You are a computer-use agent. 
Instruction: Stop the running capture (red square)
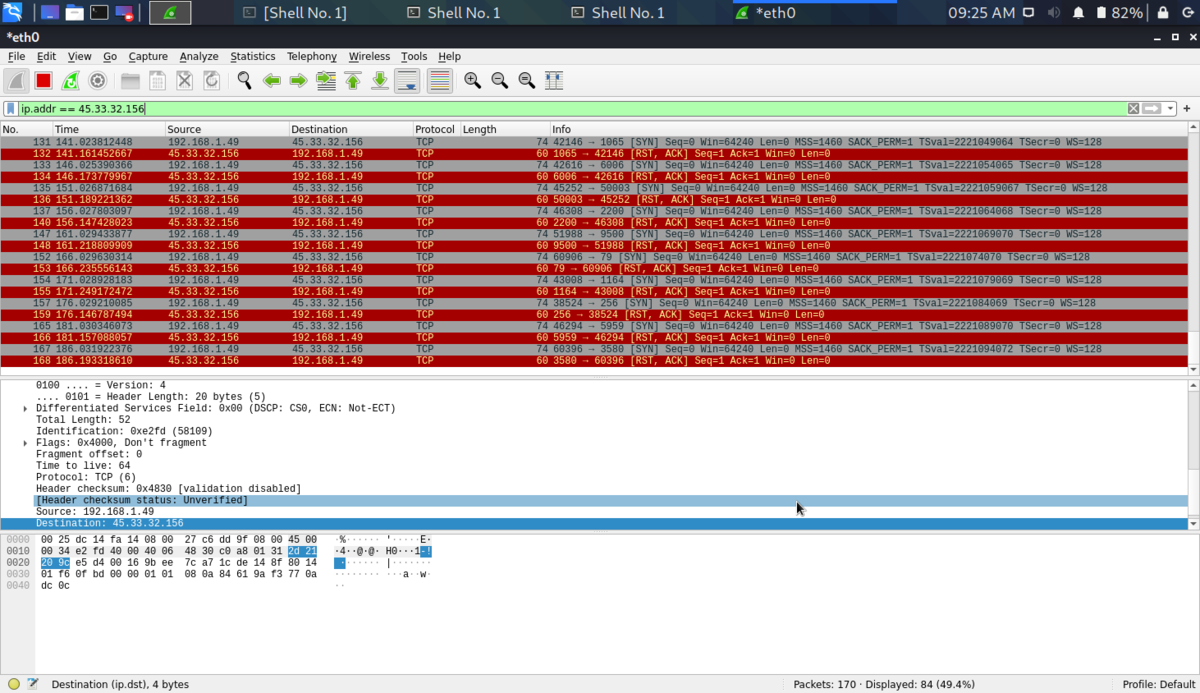[43, 81]
